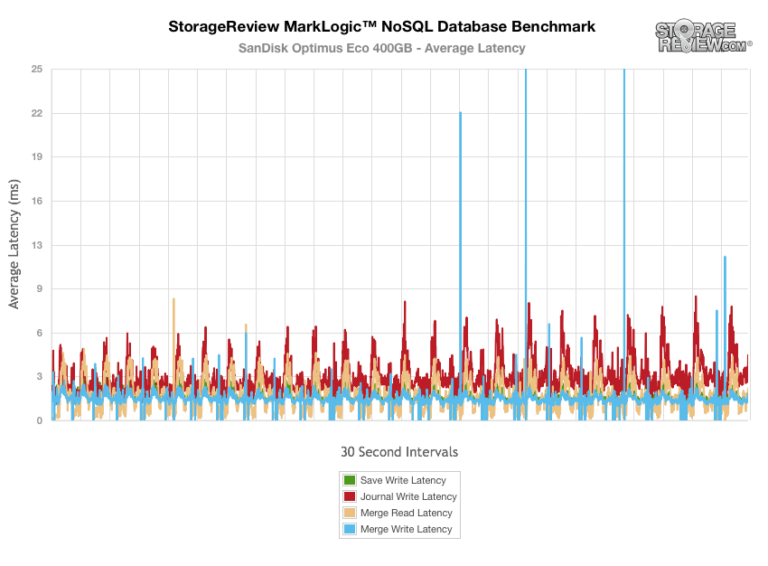Image resolution: width=768 pixels, height=566 pixels.
Task: Click the y-axis value 0
Action: [x=39, y=420]
